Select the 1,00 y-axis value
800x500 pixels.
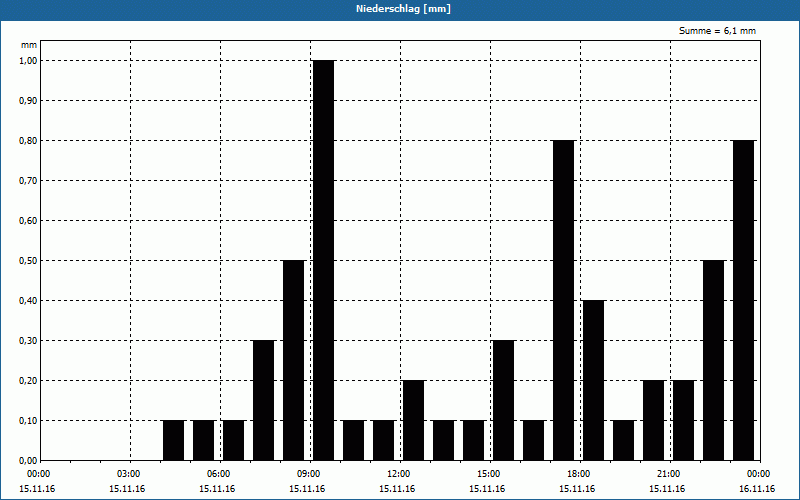click(x=28, y=61)
